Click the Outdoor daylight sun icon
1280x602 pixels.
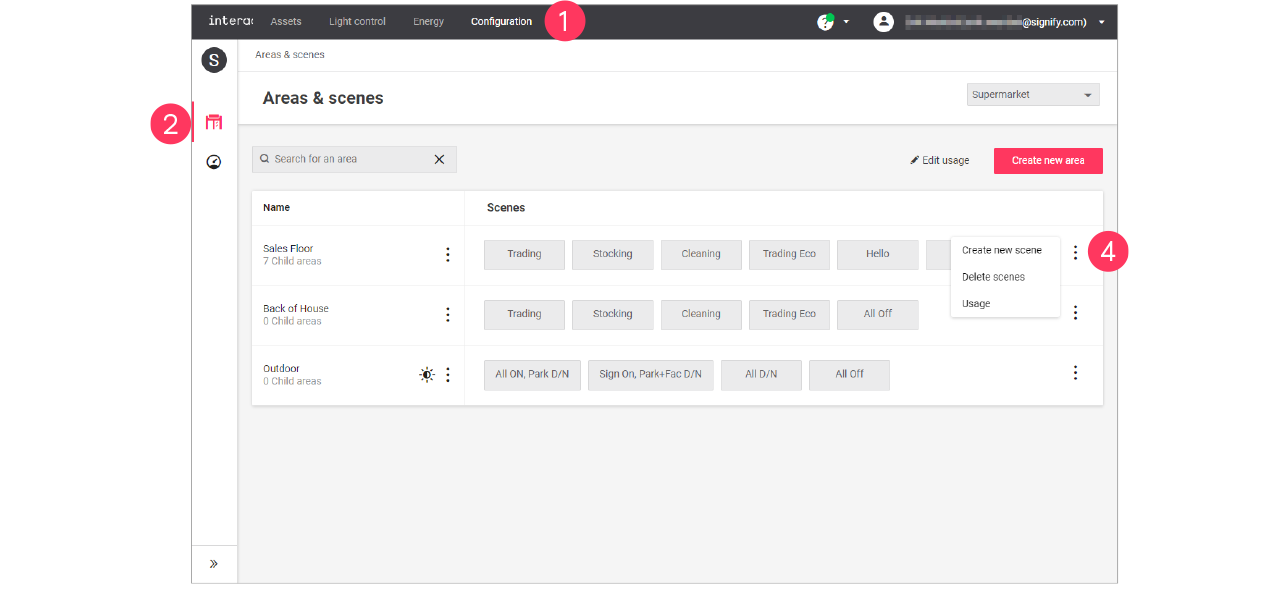point(427,375)
